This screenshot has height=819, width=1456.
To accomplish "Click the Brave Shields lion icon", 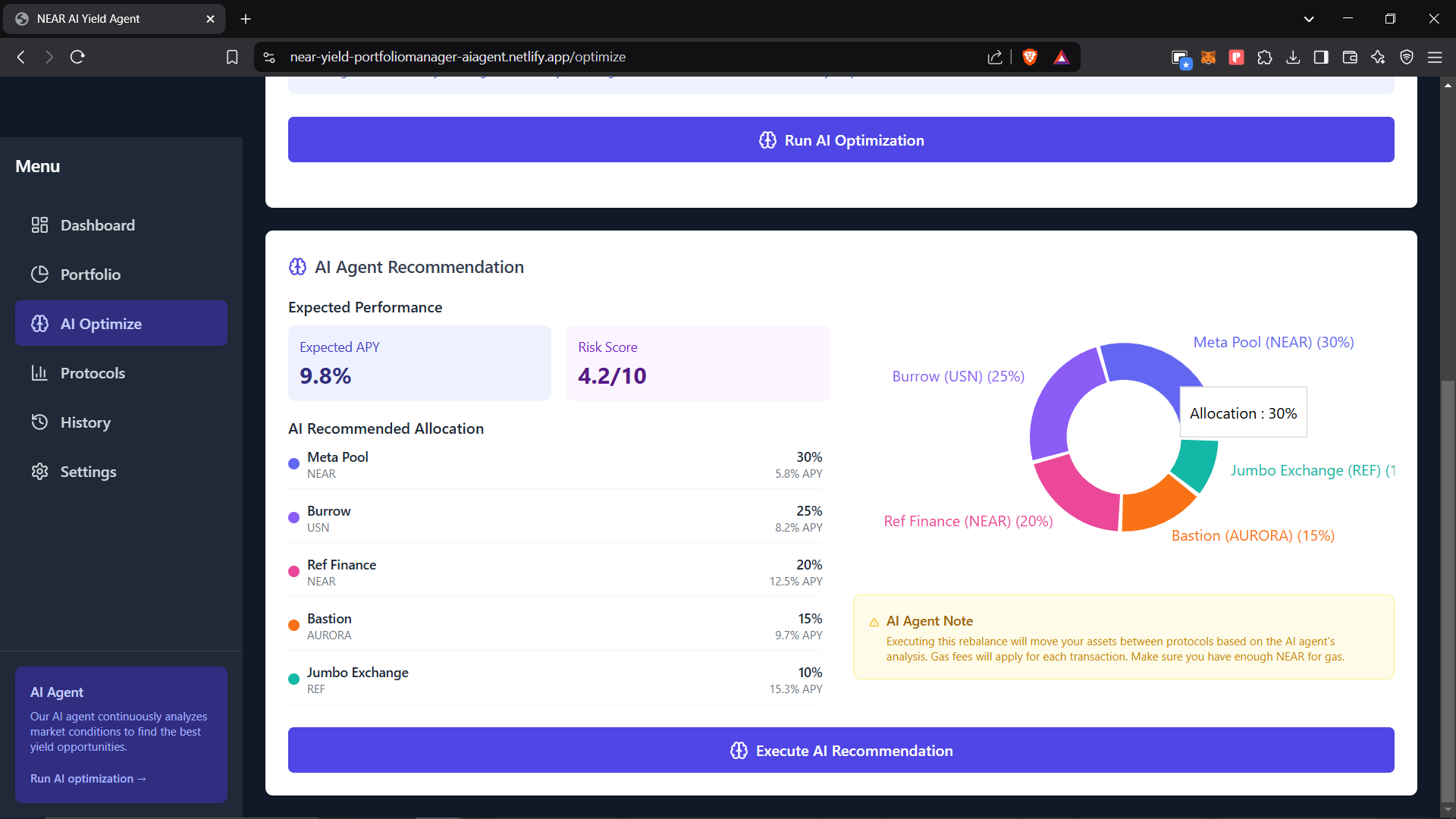I will (x=1029, y=57).
